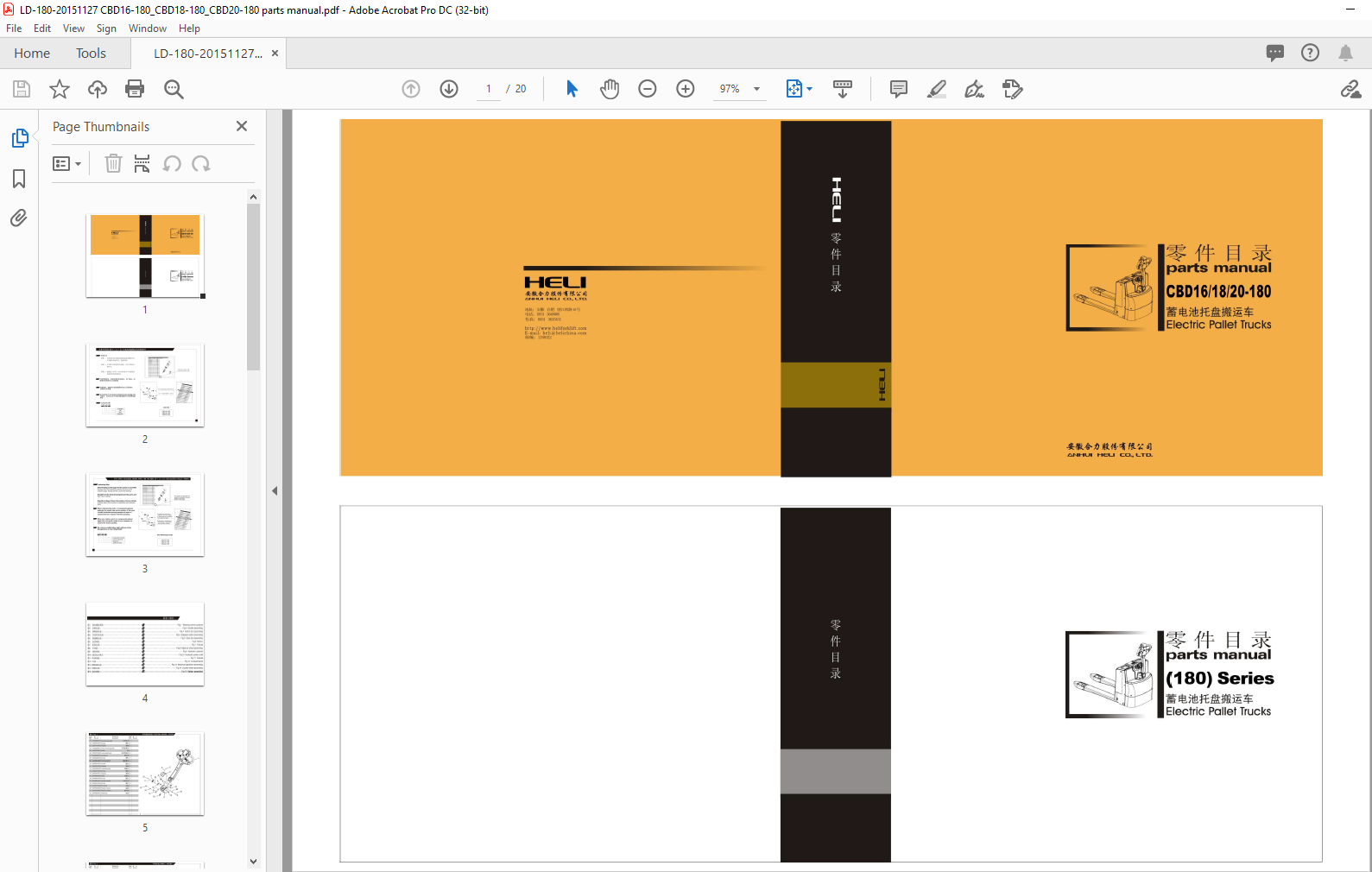
Task: Add file to starred with star icon
Action: [x=60, y=89]
